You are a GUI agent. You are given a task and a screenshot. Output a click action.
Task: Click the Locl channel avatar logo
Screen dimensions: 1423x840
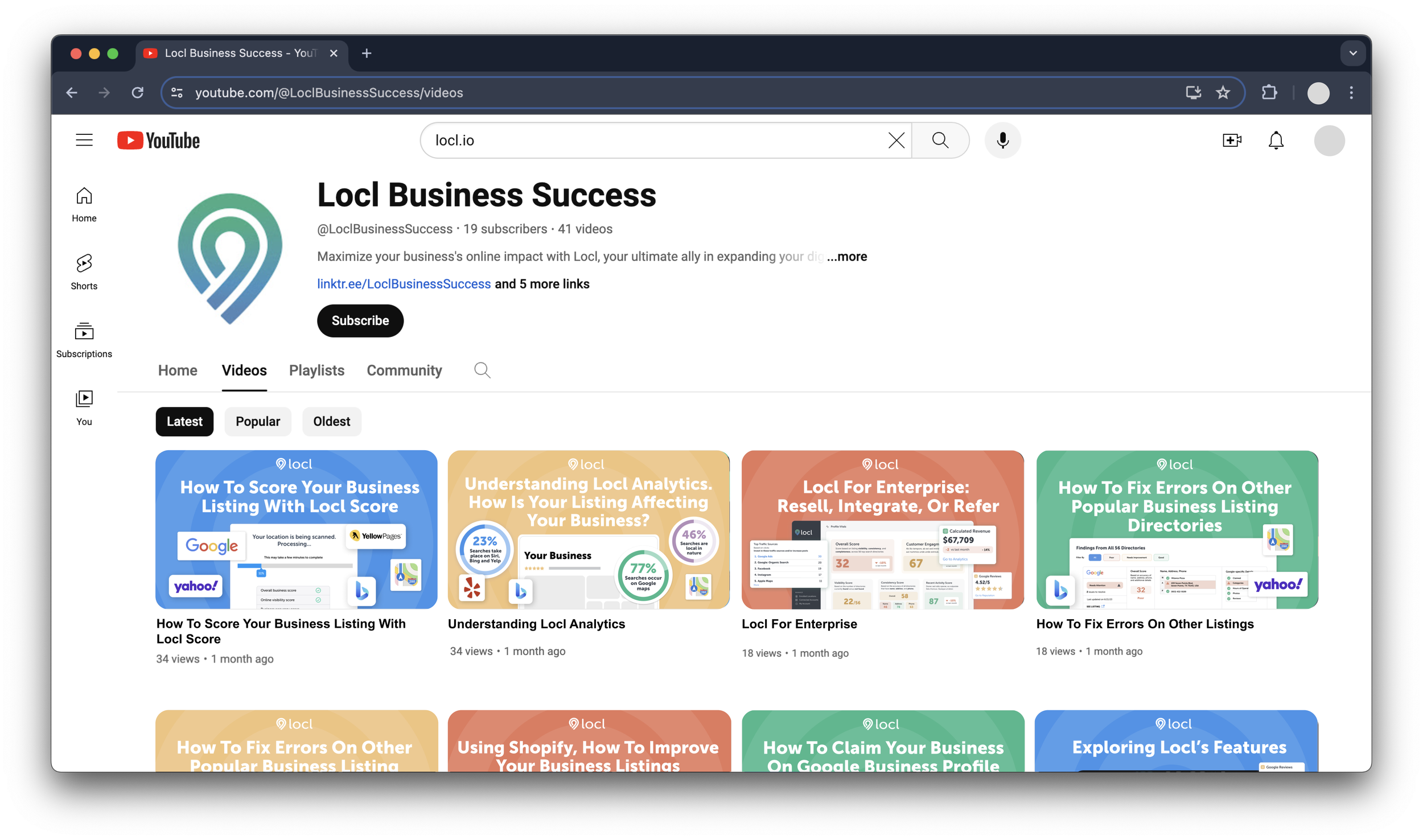point(230,258)
